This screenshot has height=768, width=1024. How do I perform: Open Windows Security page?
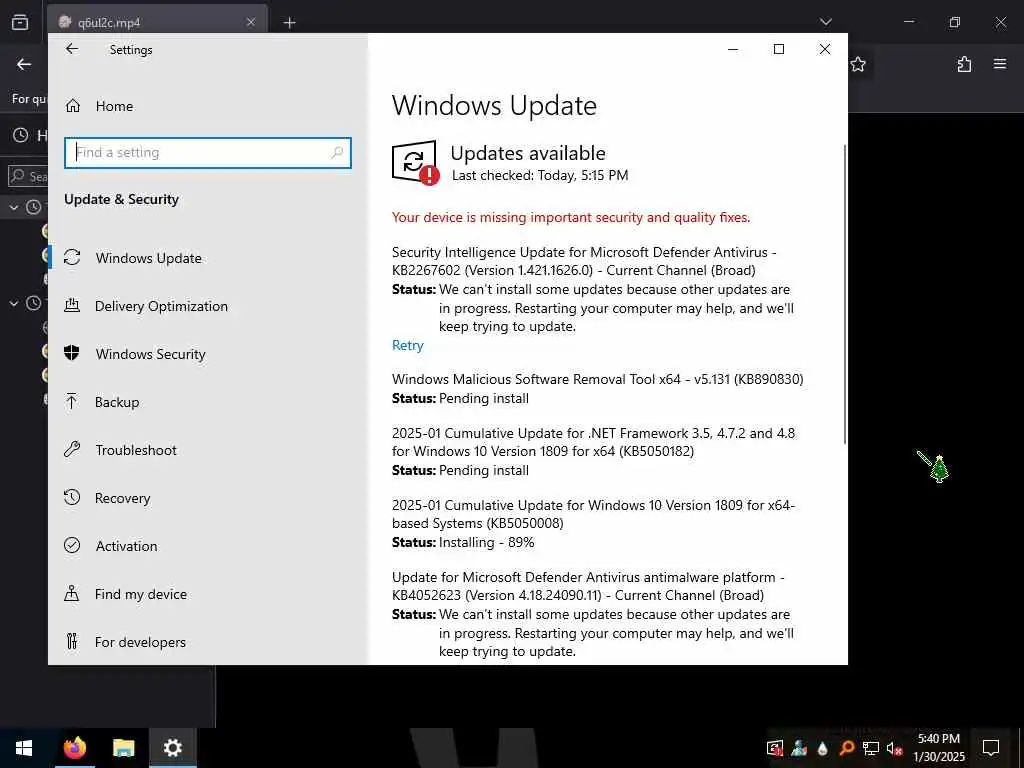pos(135,354)
